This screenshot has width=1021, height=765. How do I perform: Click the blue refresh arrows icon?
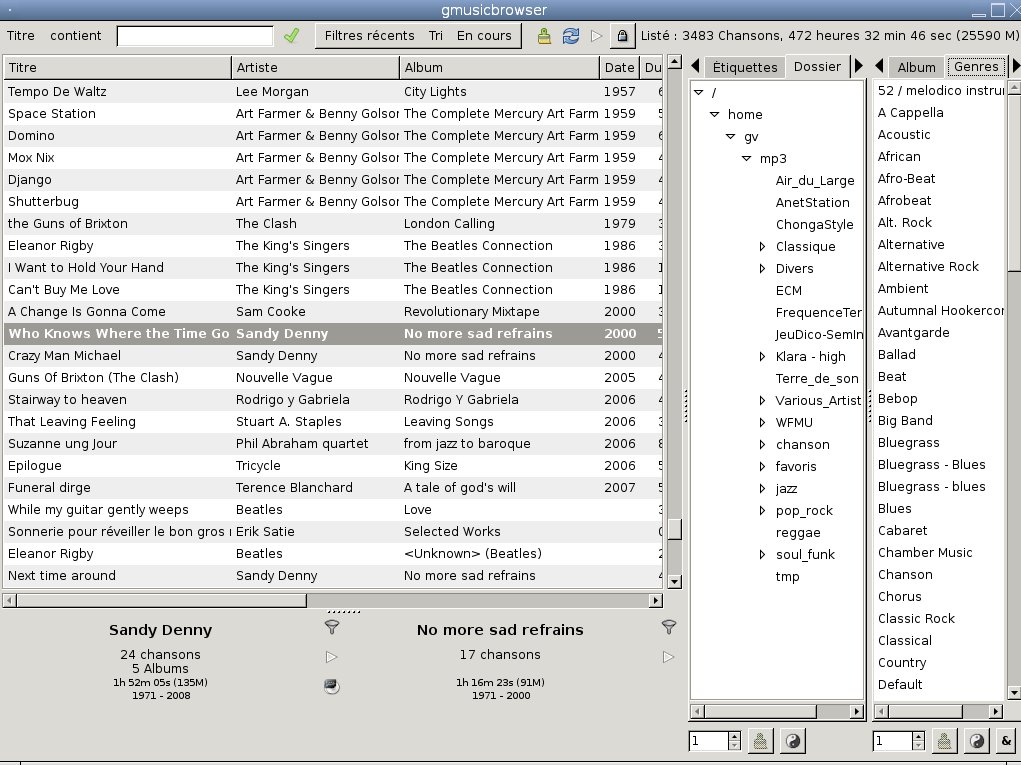click(x=571, y=36)
